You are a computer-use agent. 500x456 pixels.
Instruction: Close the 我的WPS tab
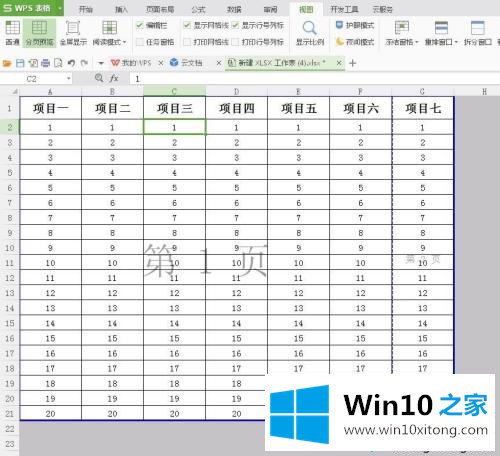(x=161, y=63)
